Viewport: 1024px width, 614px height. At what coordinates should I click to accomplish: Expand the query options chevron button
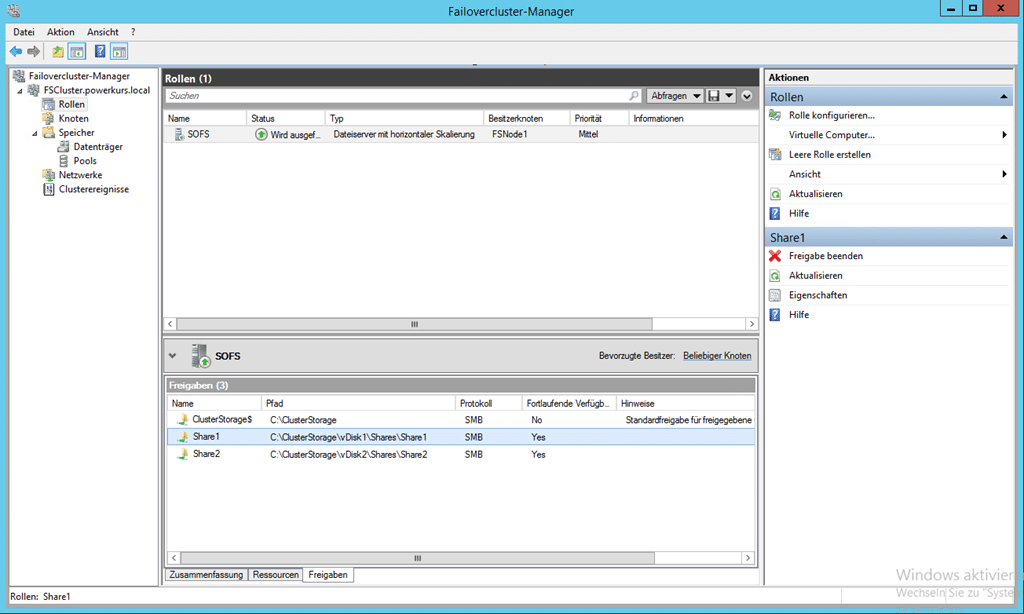click(747, 96)
